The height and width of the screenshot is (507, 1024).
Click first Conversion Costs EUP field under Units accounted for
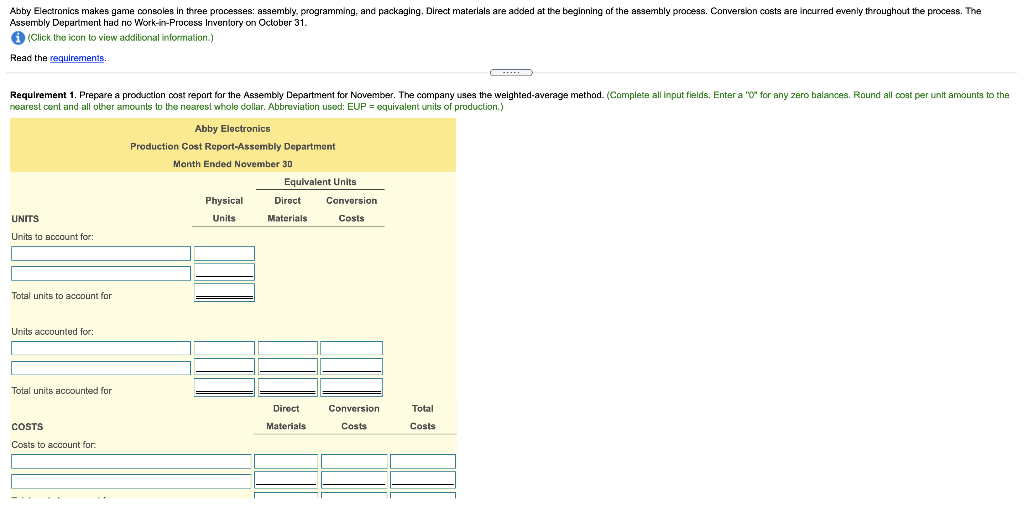point(351,348)
